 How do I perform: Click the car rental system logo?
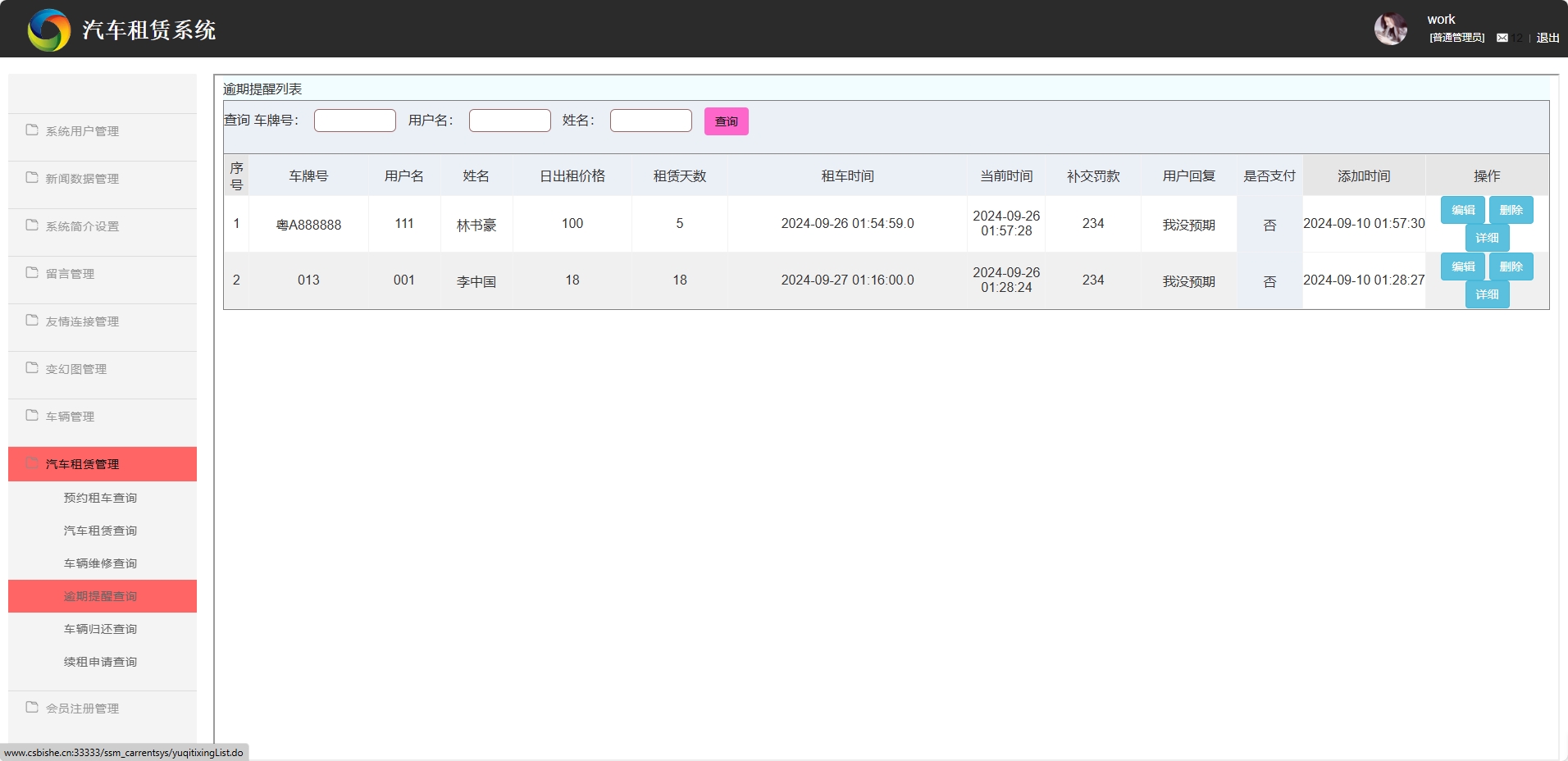coord(49,30)
